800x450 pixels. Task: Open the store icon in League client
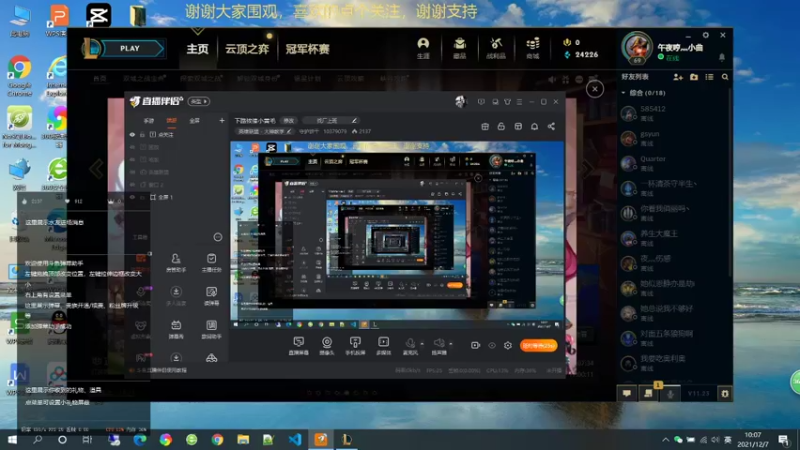533,48
